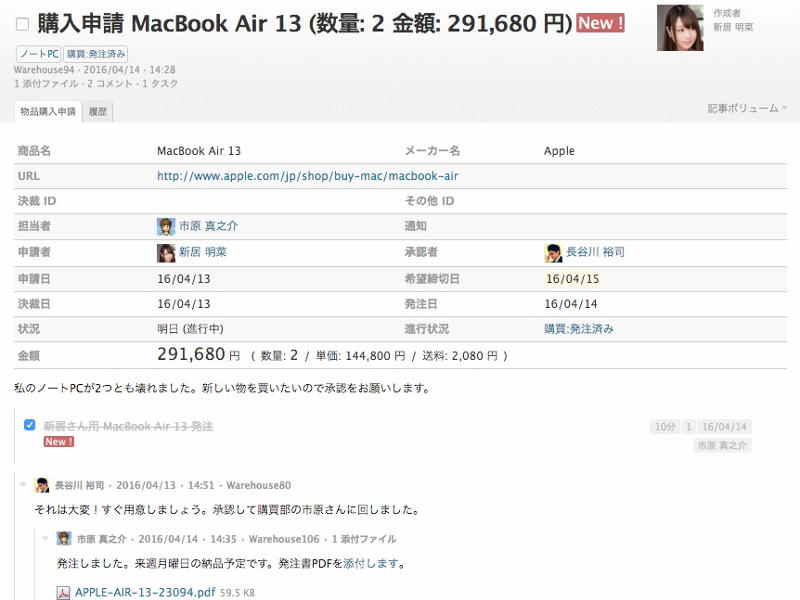Click 市原 真之介 name on the reply comment
800x600 pixels.
point(102,539)
